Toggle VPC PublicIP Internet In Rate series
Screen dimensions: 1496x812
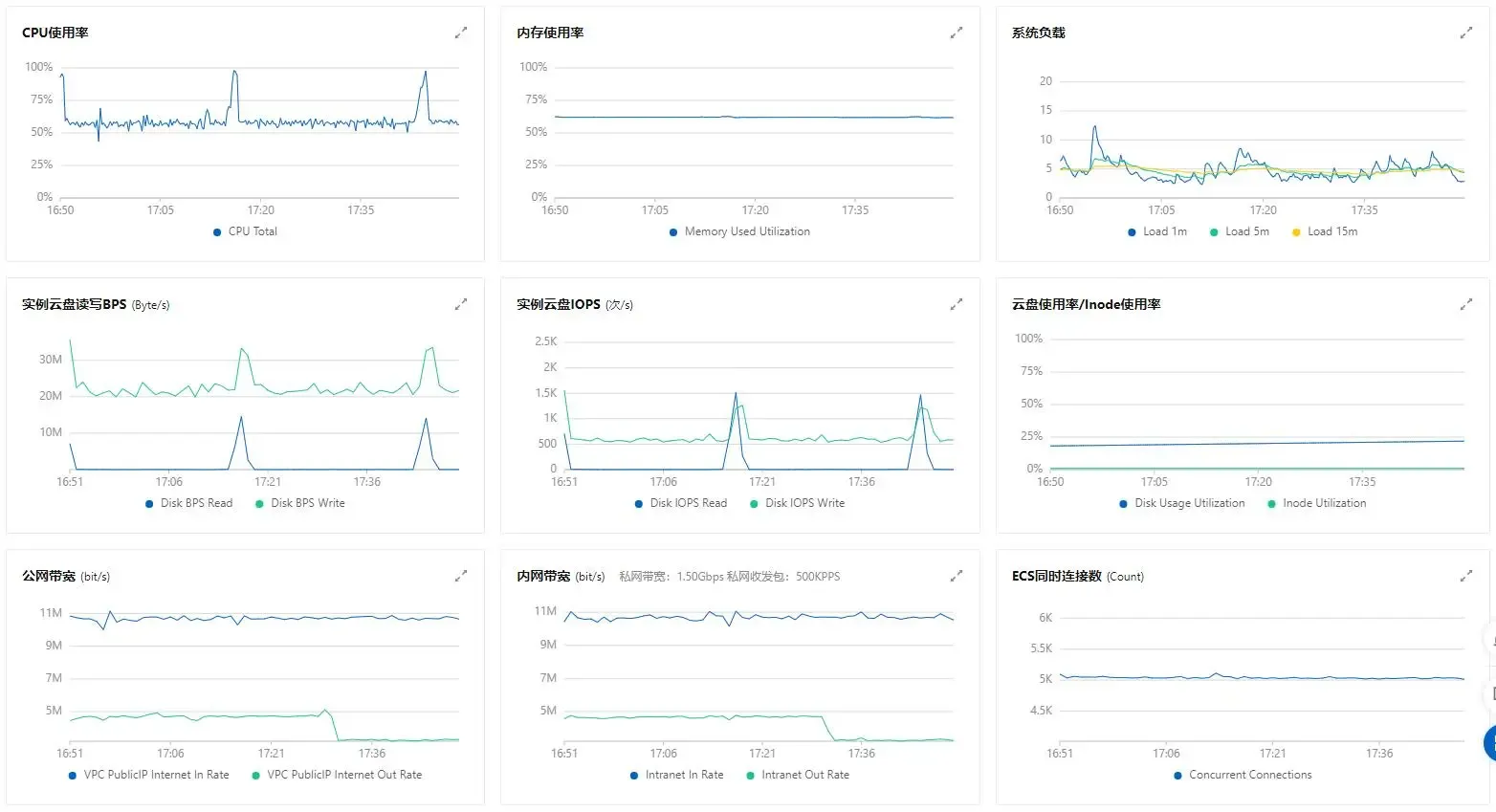[149, 775]
